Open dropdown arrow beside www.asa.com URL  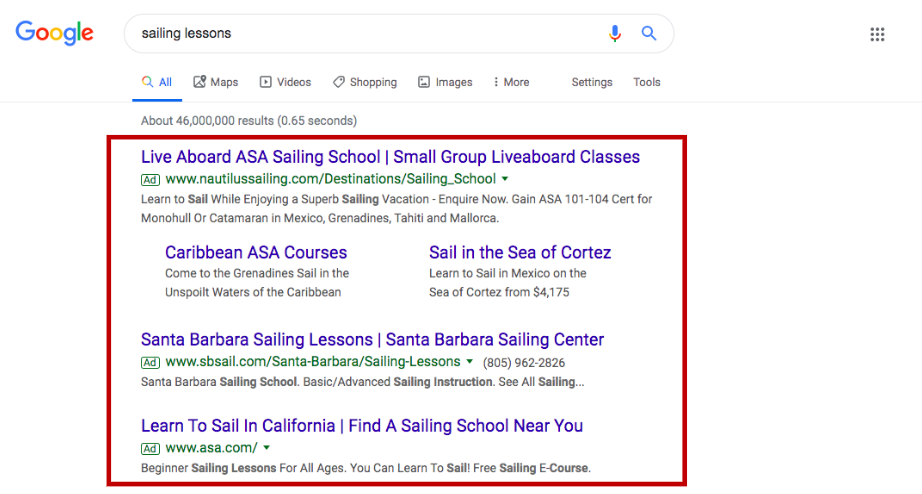(x=267, y=448)
